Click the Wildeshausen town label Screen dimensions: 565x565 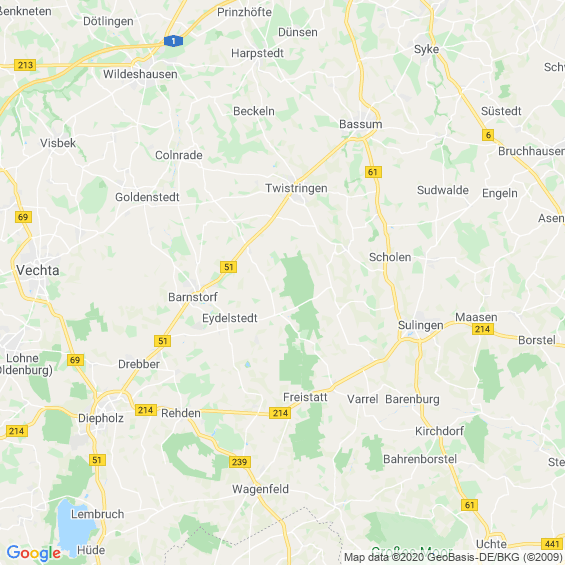tap(140, 74)
